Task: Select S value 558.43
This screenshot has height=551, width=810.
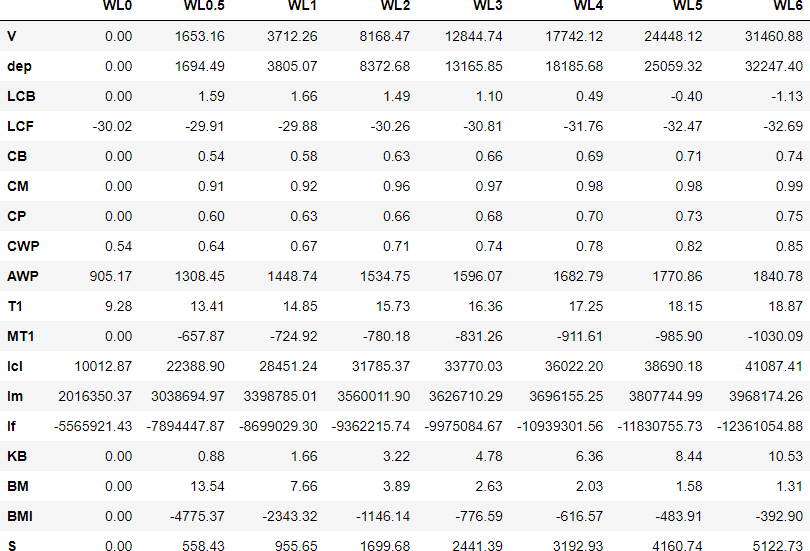Action: coord(204,545)
